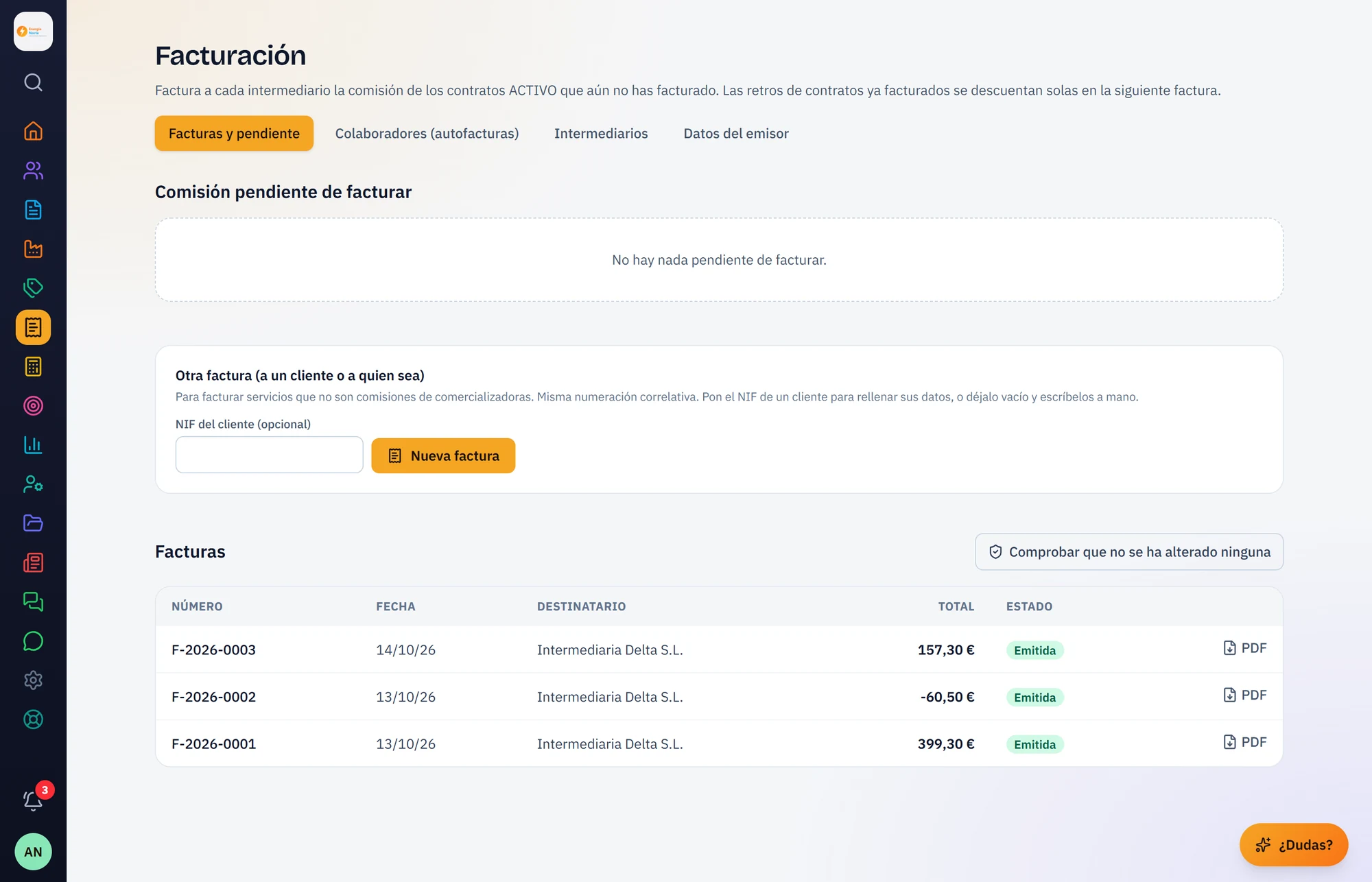Open the user-with-gear sidebar icon
This screenshot has height=882, width=1372.
(x=33, y=484)
